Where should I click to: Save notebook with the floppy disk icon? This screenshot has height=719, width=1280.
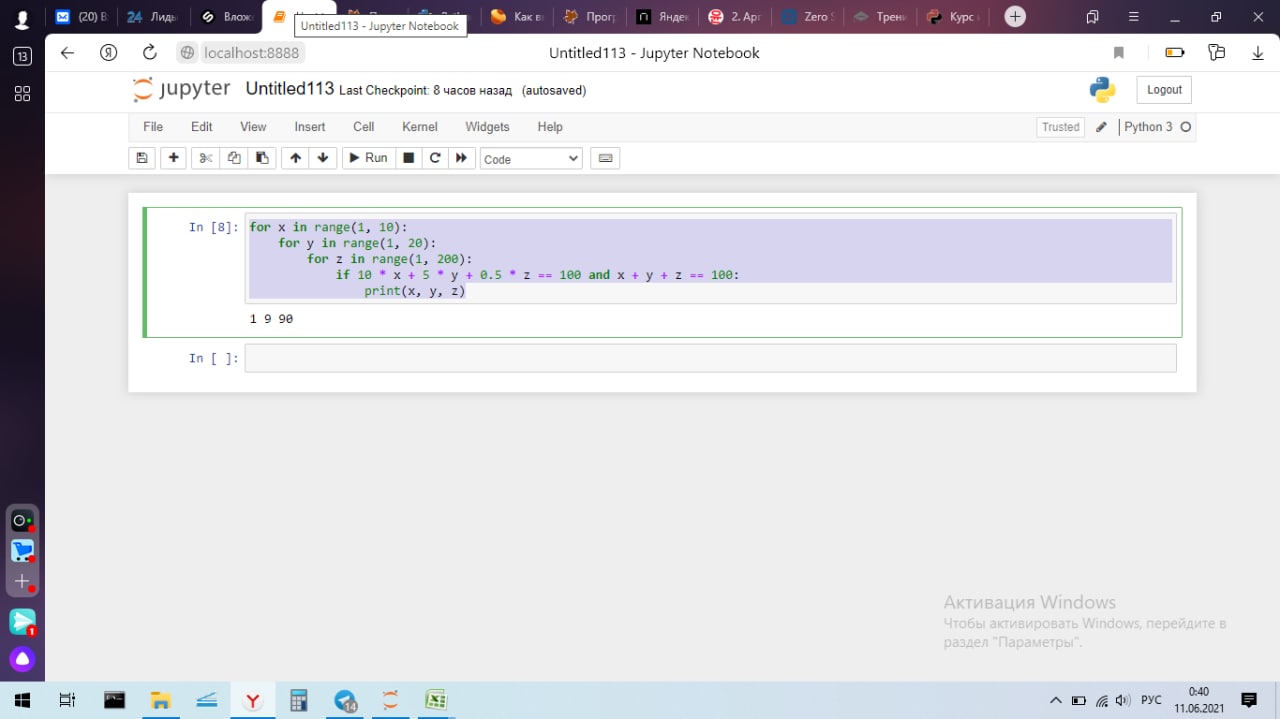pos(142,158)
